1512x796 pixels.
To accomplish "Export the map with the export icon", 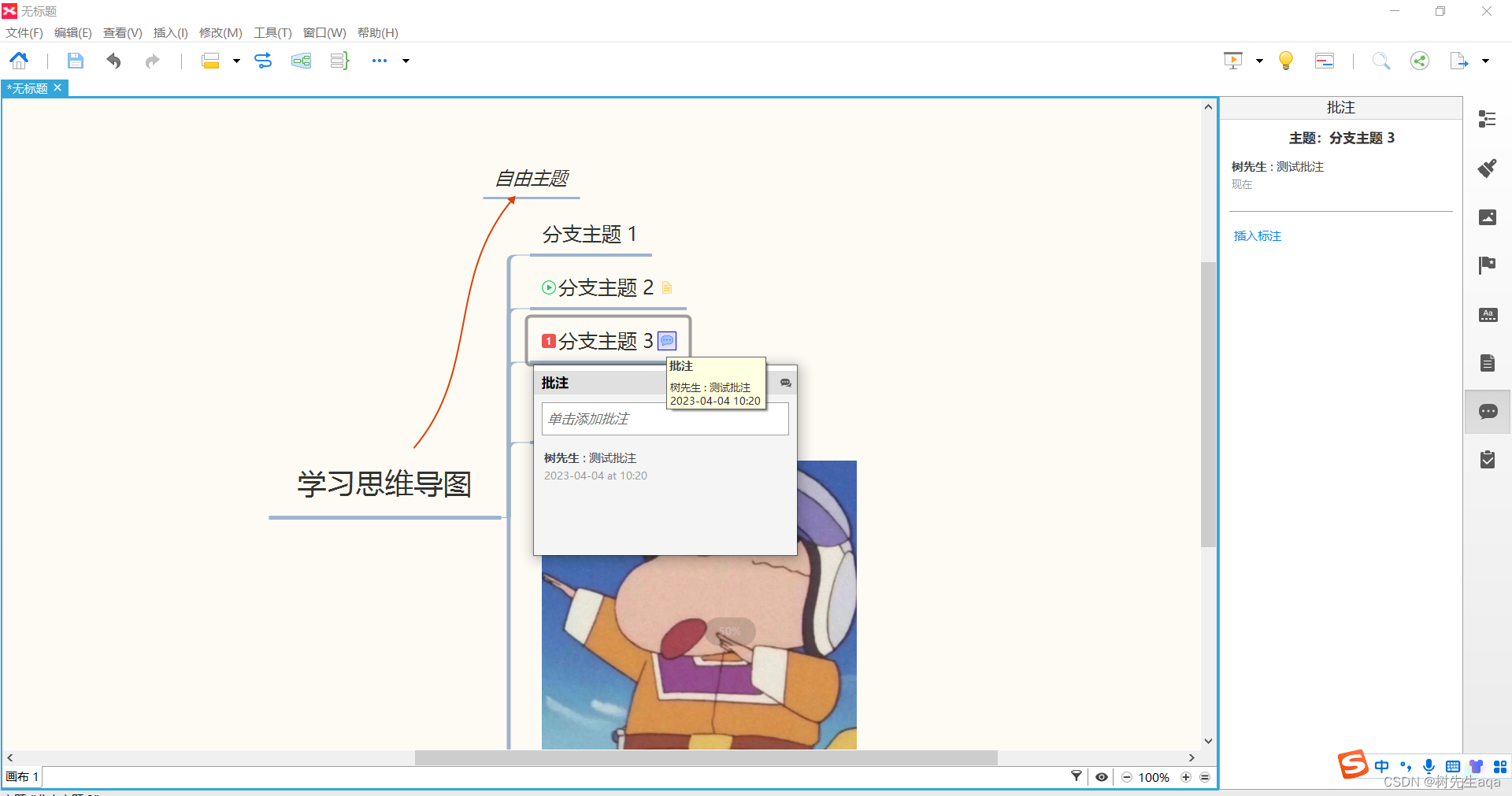I will pyautogui.click(x=1459, y=61).
